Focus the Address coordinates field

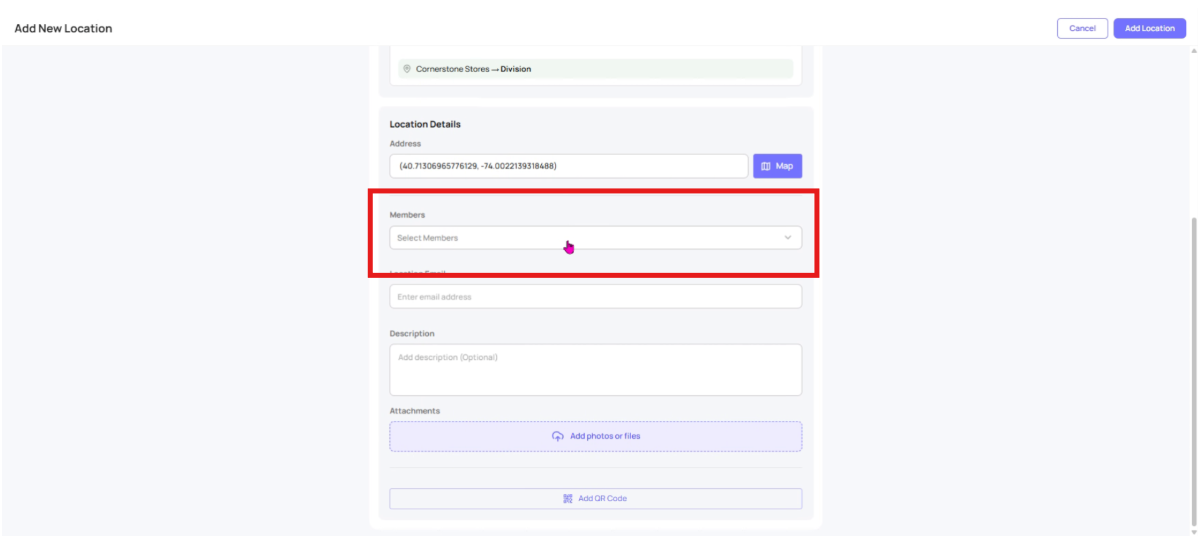pos(568,166)
